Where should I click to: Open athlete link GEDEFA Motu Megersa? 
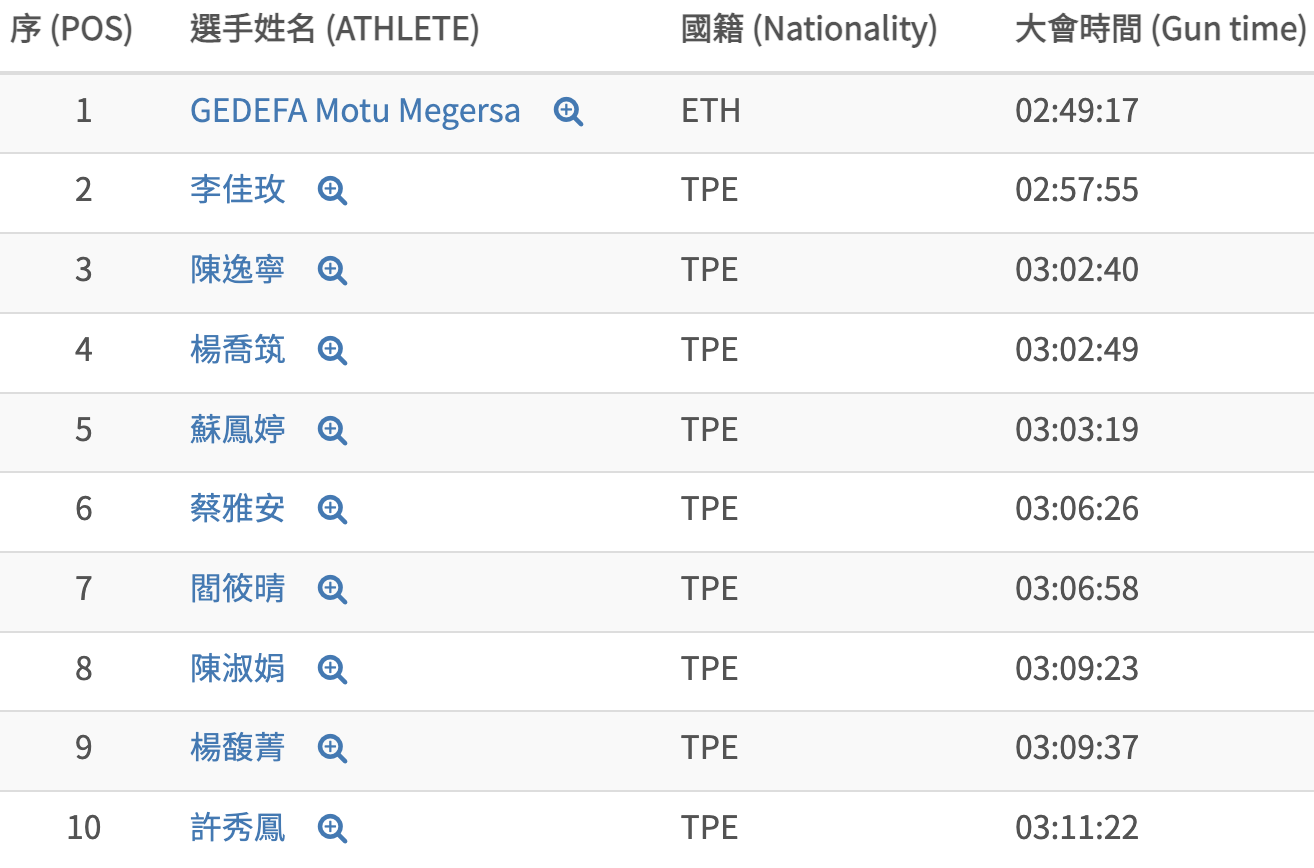click(x=355, y=110)
